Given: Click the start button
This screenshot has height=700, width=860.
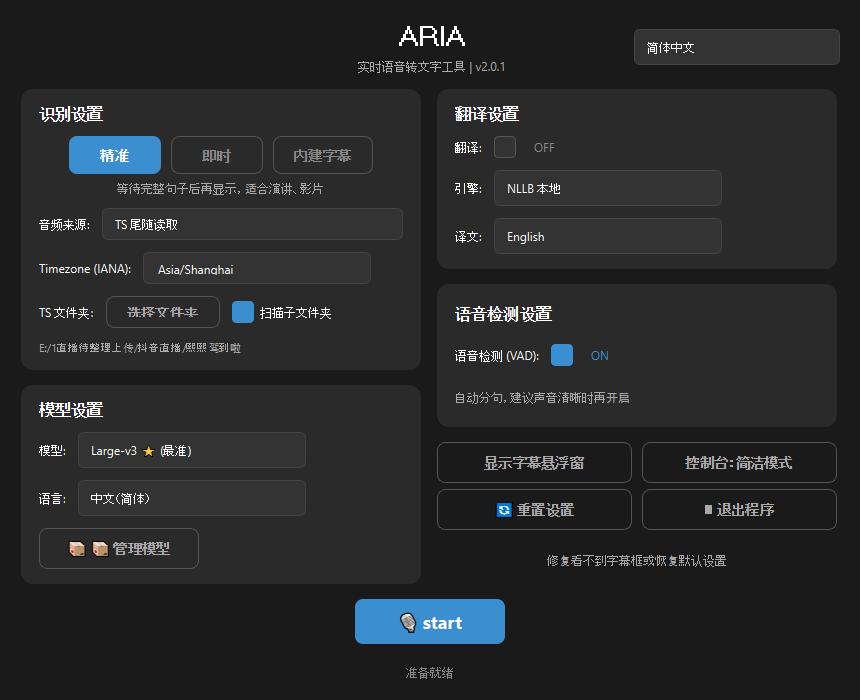Looking at the screenshot, I should pyautogui.click(x=430, y=622).
